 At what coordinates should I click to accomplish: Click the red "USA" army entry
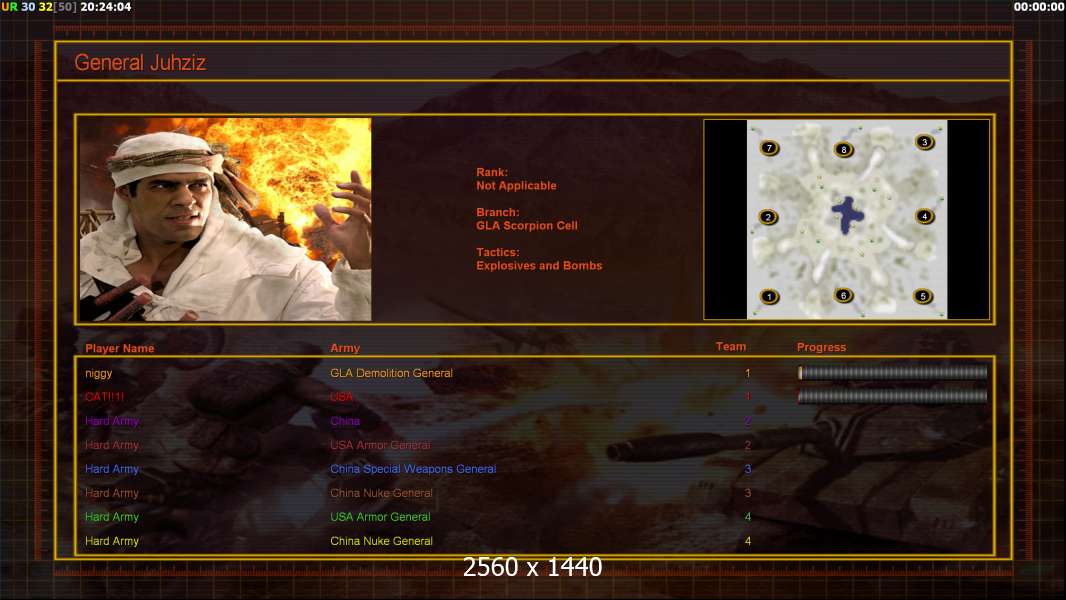point(341,397)
